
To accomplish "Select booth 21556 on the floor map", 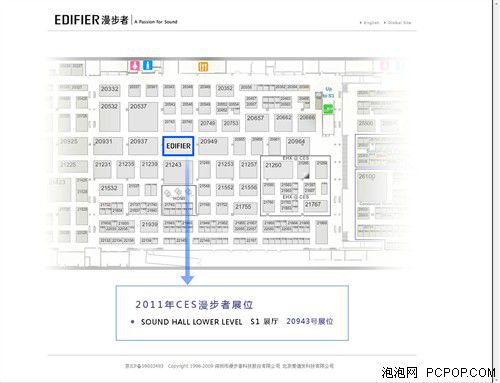I will coord(249,189).
